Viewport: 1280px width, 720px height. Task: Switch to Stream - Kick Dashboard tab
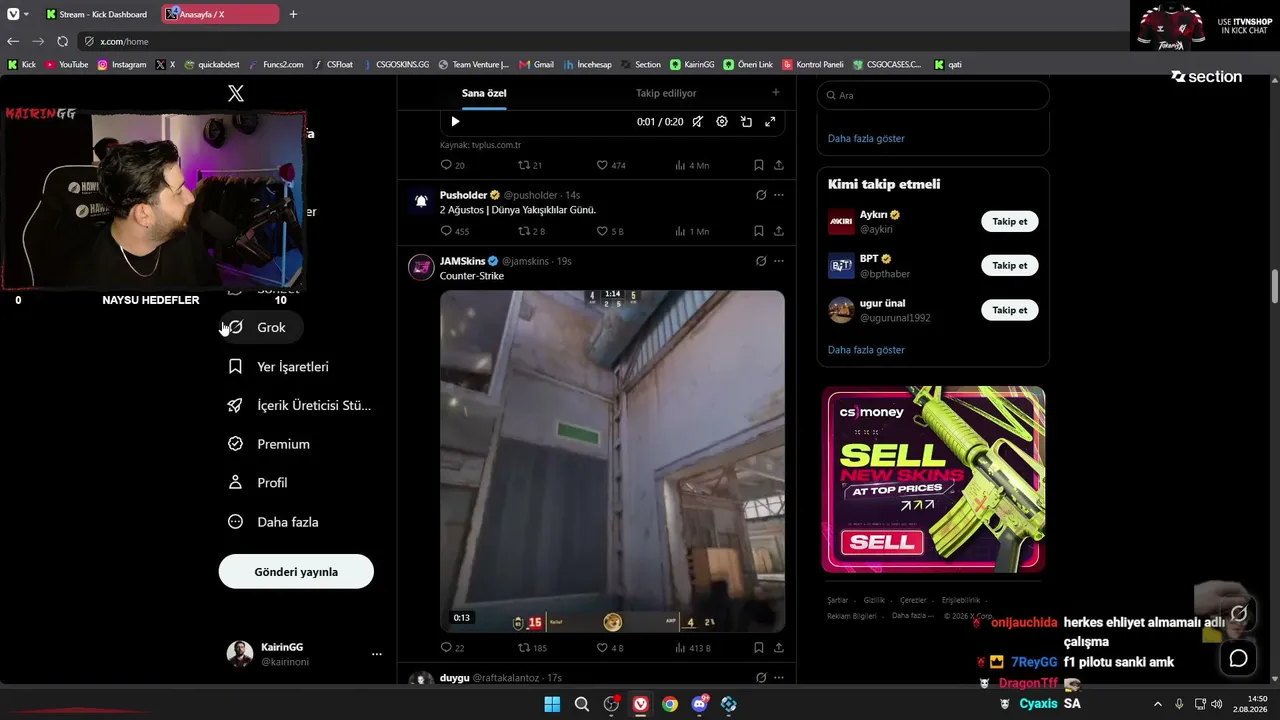100,14
